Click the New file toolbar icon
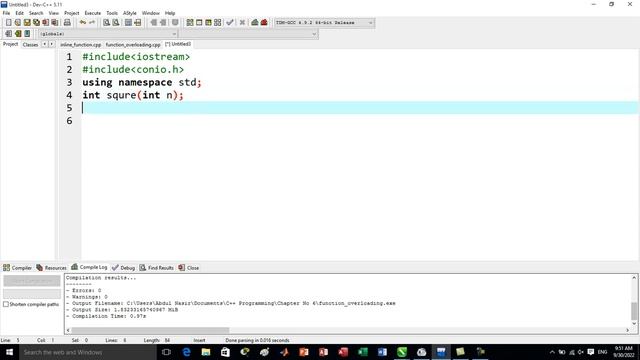Image resolution: width=640 pixels, height=360 pixels. pyautogui.click(x=8, y=23)
